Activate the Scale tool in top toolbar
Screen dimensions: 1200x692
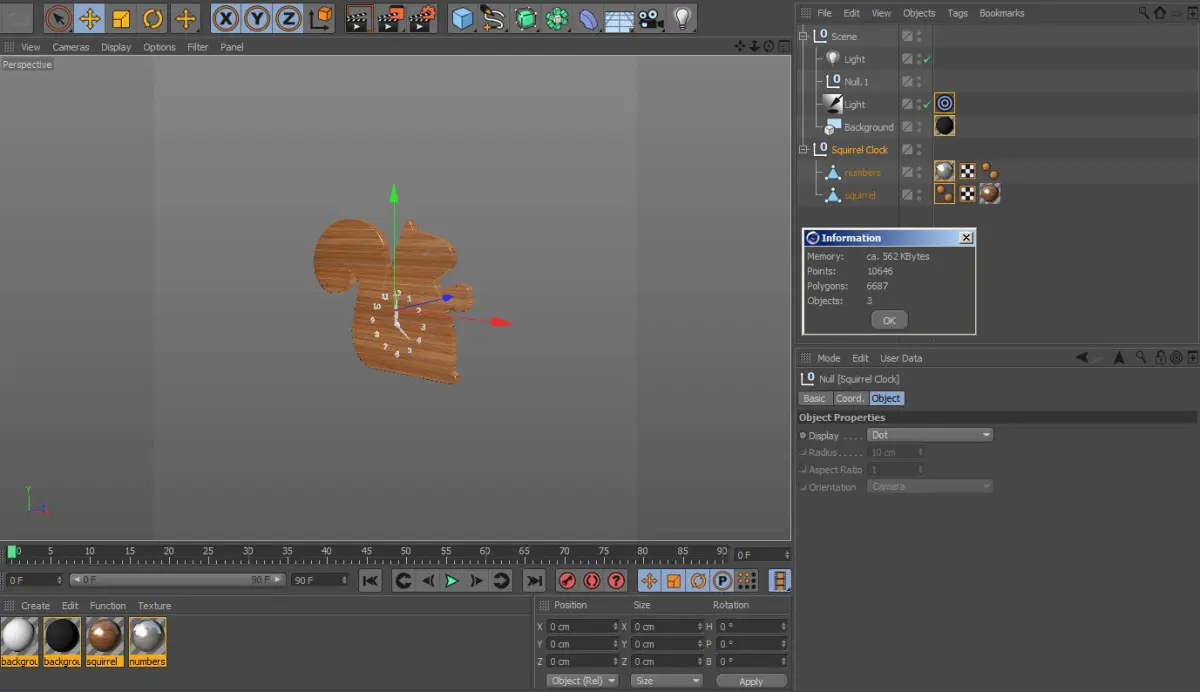121,18
